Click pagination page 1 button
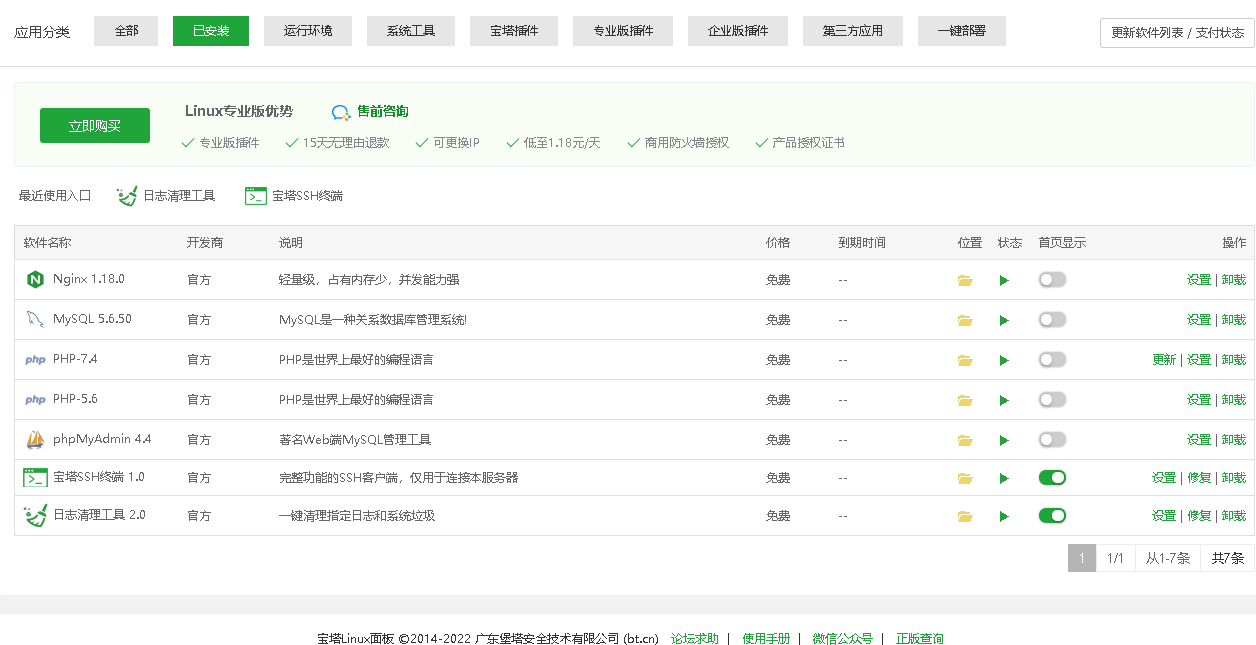Screen dimensions: 1256x645 point(1082,558)
